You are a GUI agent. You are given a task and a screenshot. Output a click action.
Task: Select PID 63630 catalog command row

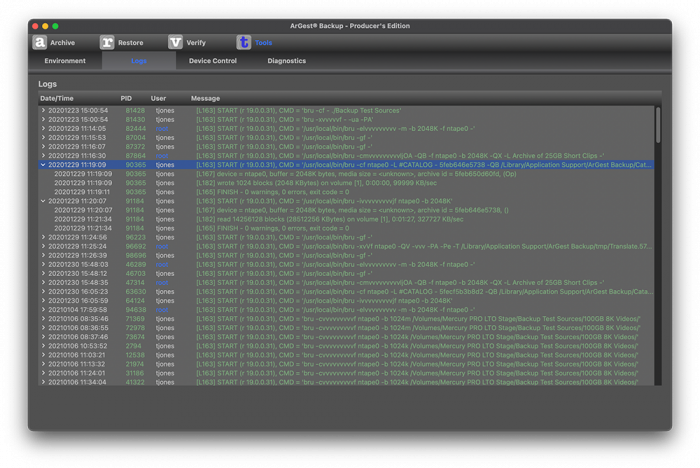346,292
